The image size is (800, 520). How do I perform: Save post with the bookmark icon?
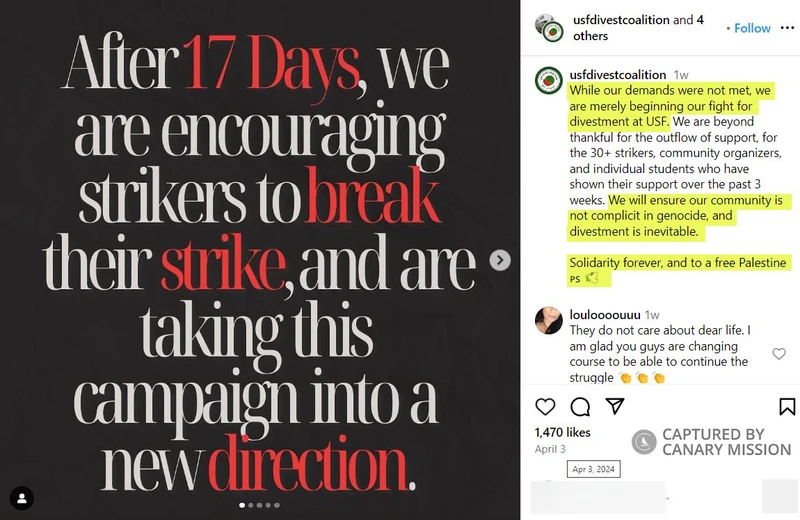click(787, 406)
